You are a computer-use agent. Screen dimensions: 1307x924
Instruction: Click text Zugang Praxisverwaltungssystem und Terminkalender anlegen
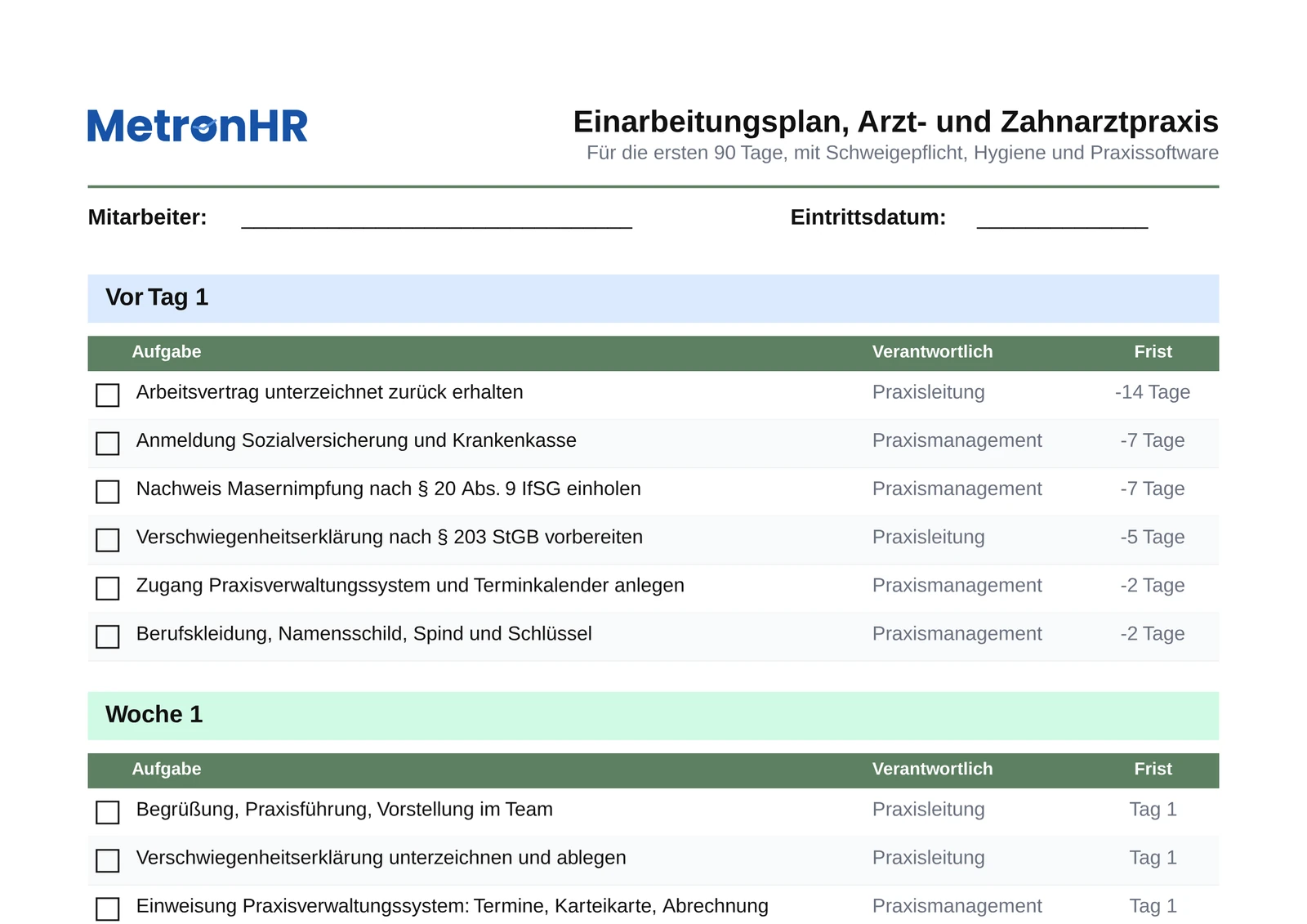410,586
